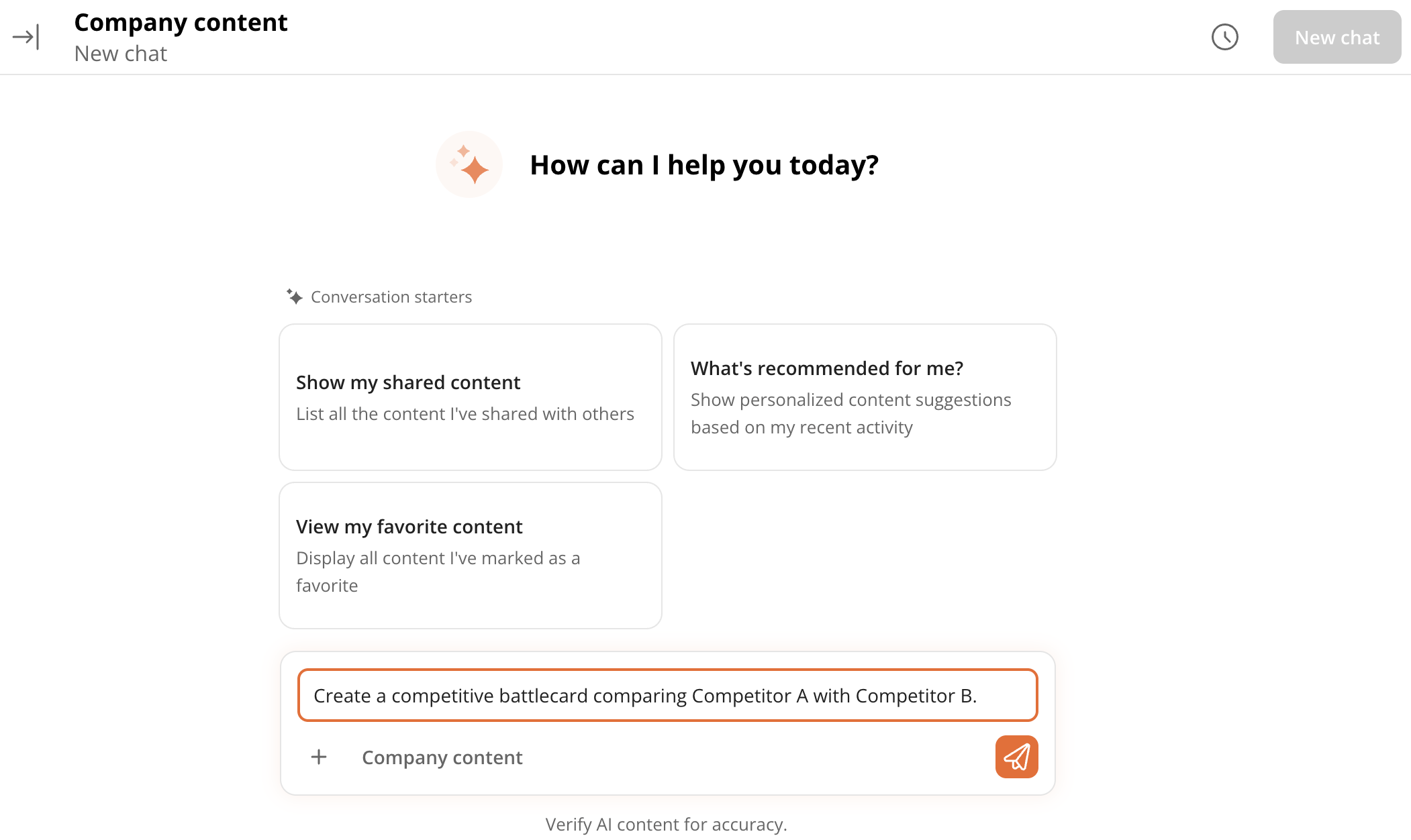Click the Company content header title

[x=181, y=23]
